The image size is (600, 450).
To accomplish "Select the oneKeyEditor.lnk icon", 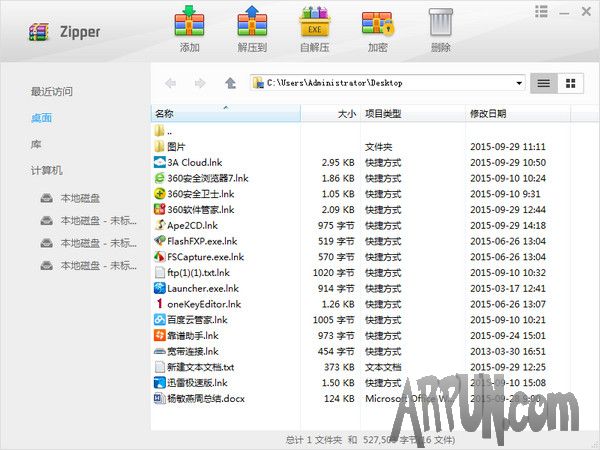I will (x=160, y=304).
